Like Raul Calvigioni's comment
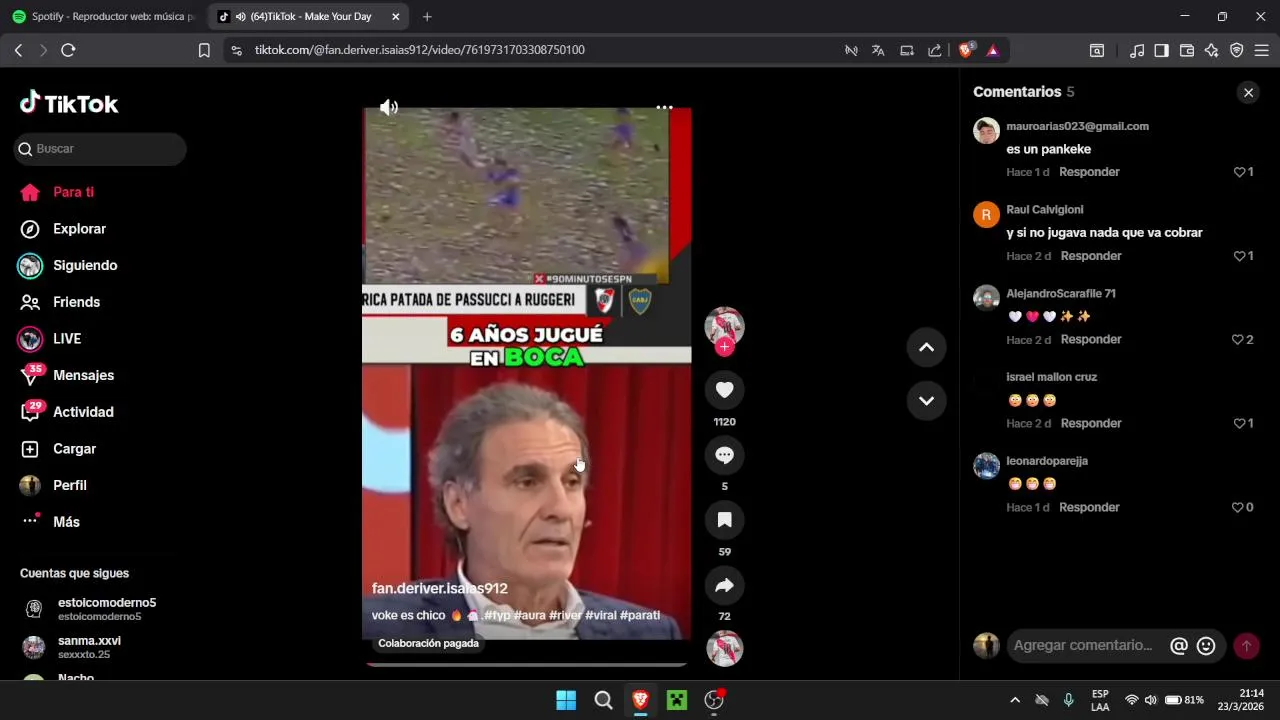 (1243, 256)
